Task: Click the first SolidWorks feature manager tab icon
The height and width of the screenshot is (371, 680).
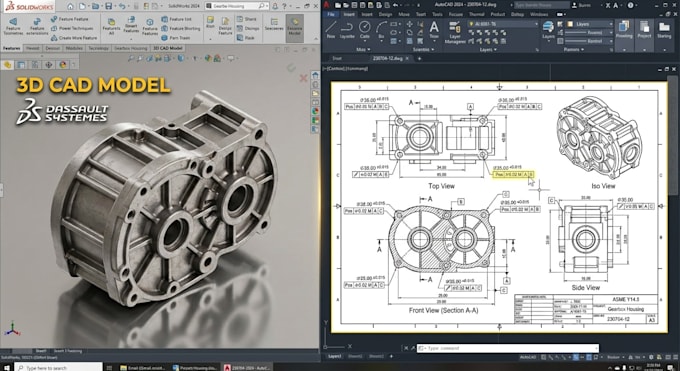Action: pos(7,65)
